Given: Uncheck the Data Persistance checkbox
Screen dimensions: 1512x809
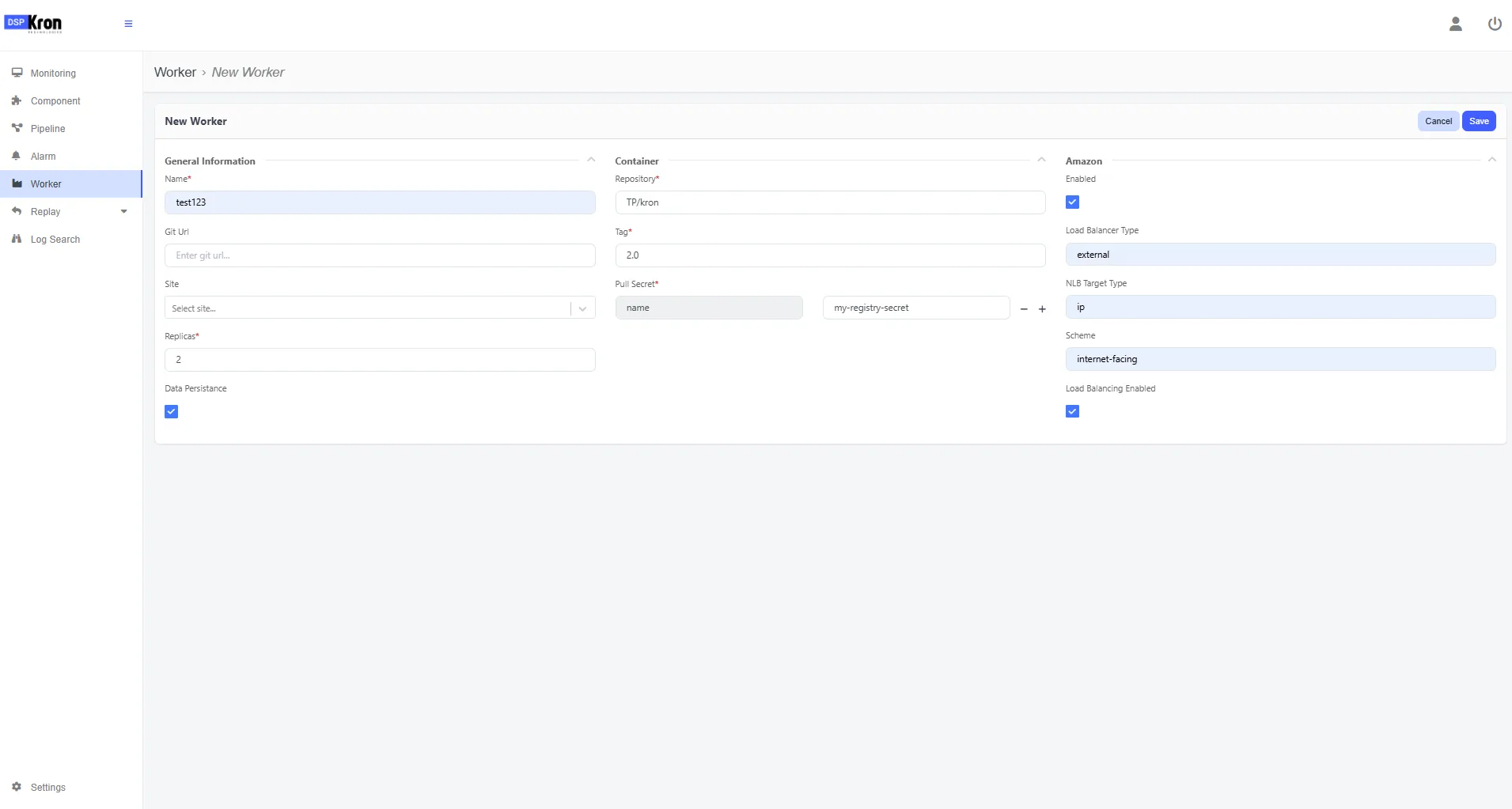Looking at the screenshot, I should point(171,411).
